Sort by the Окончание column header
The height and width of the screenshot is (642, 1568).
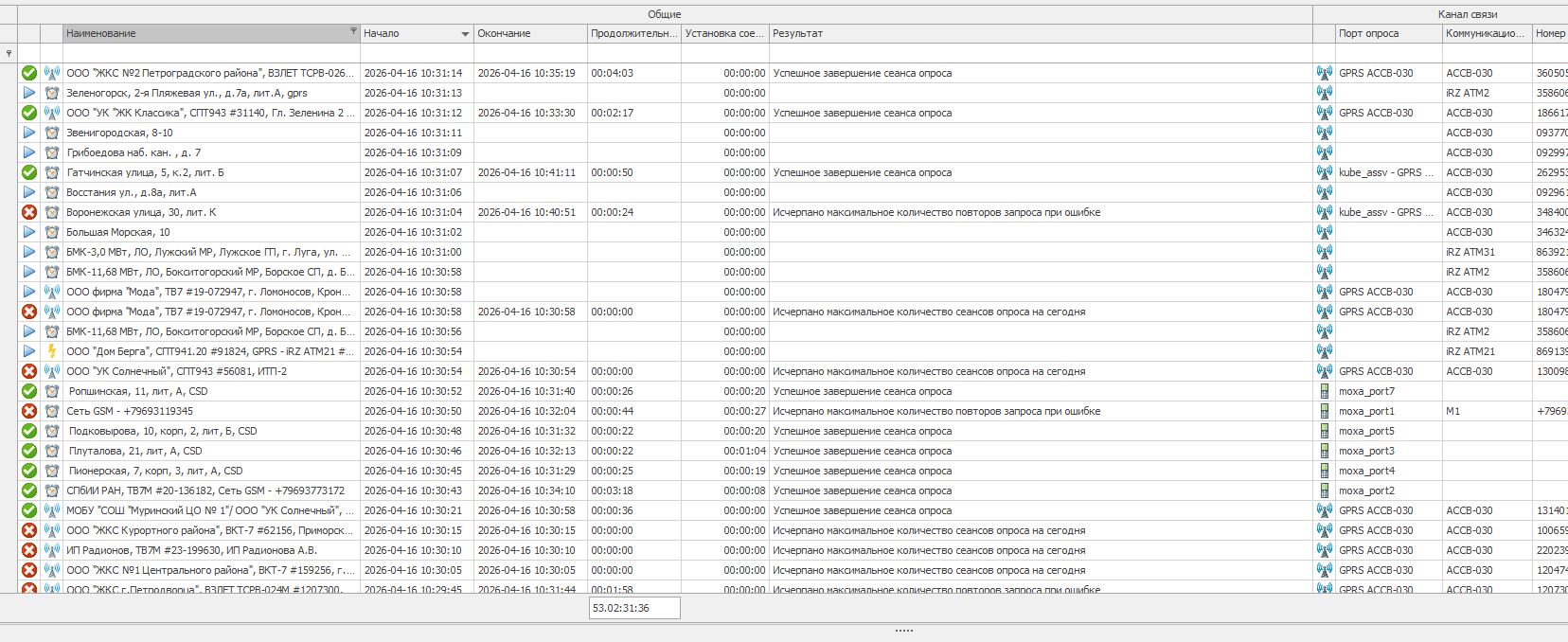point(529,33)
